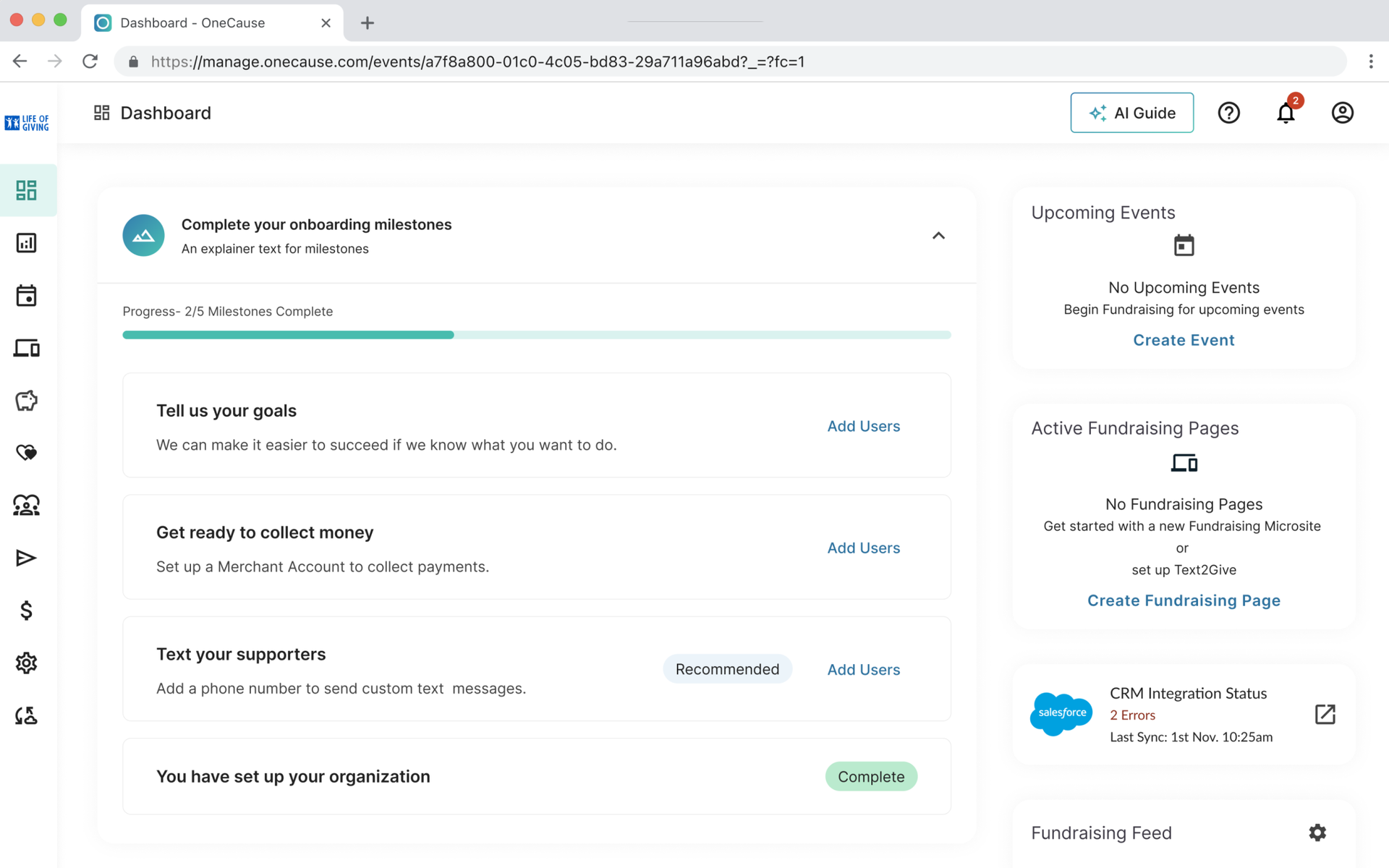1389x868 pixels.
Task: Open the send messages icon in sidebar
Action: 27,558
